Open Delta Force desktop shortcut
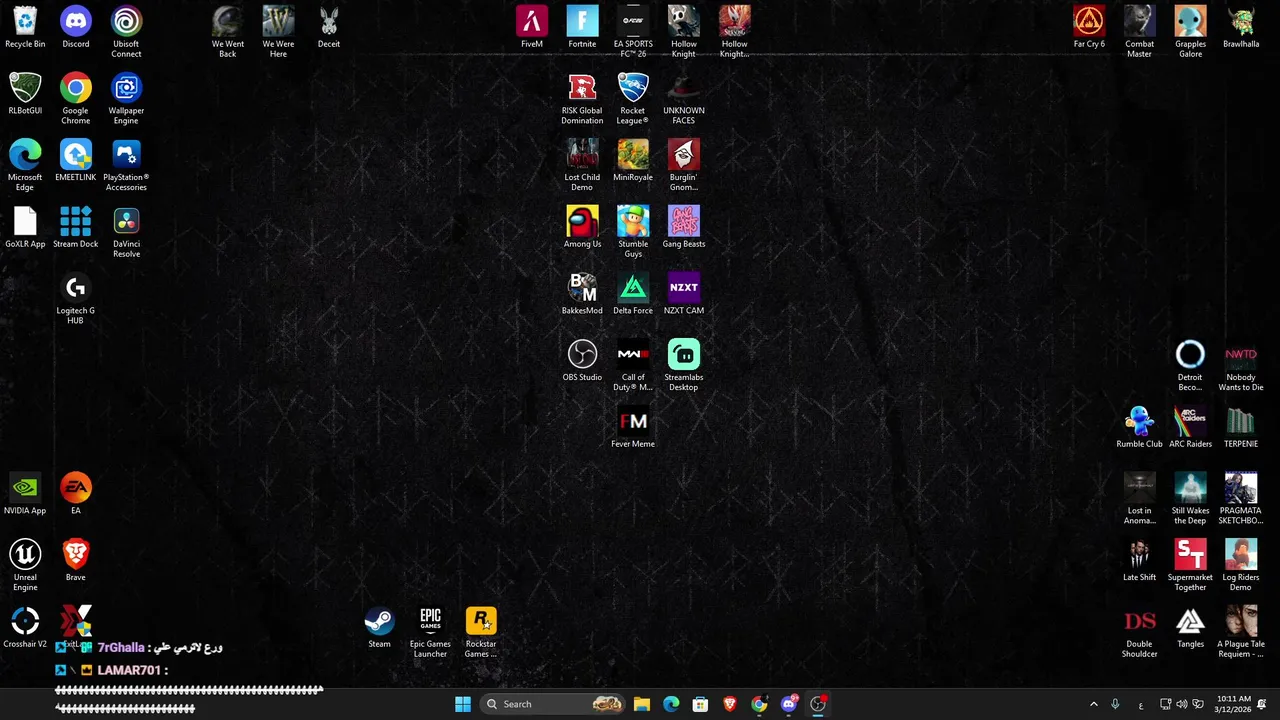The height and width of the screenshot is (720, 1280). (633, 294)
